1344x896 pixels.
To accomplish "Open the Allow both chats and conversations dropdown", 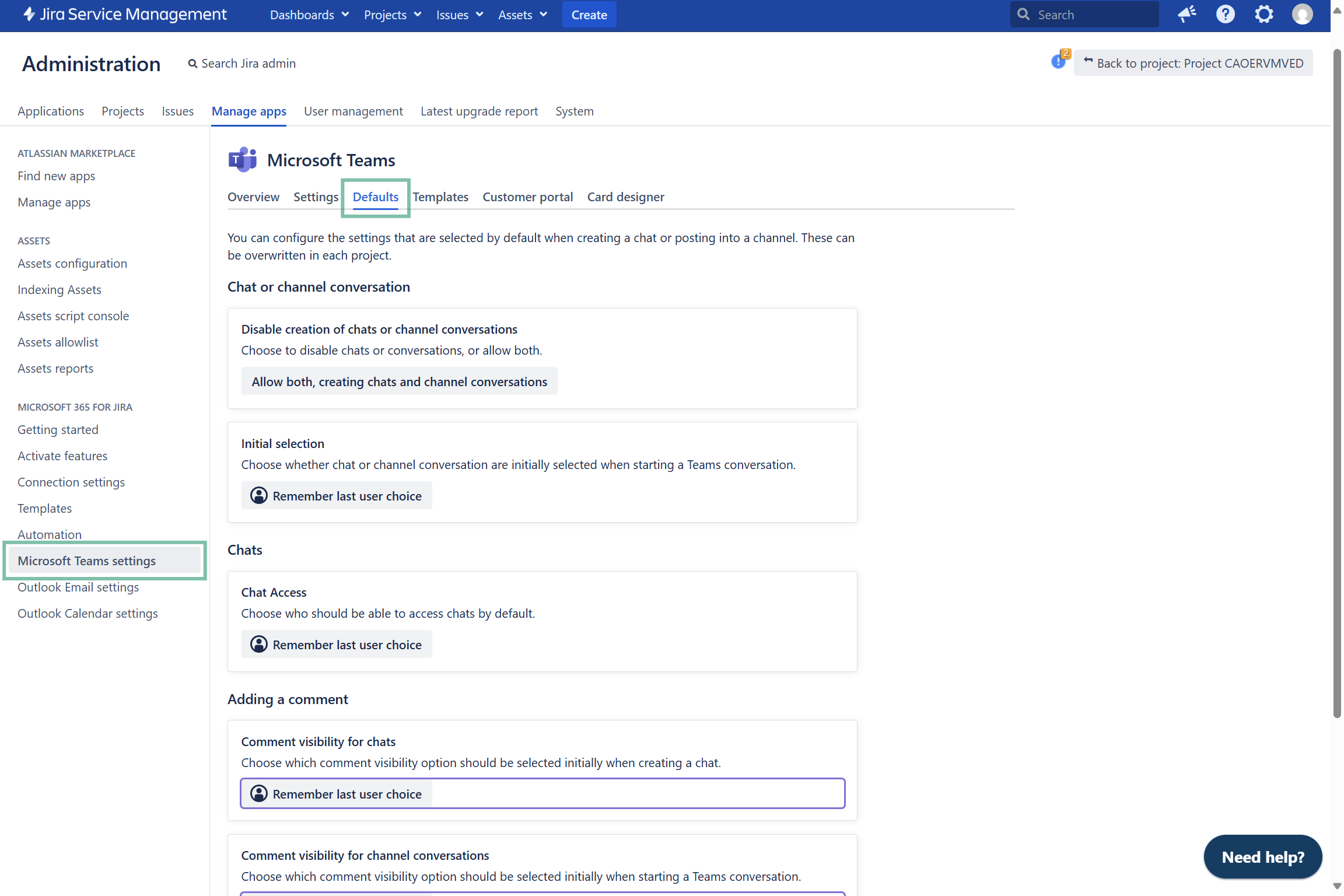I will [399, 381].
